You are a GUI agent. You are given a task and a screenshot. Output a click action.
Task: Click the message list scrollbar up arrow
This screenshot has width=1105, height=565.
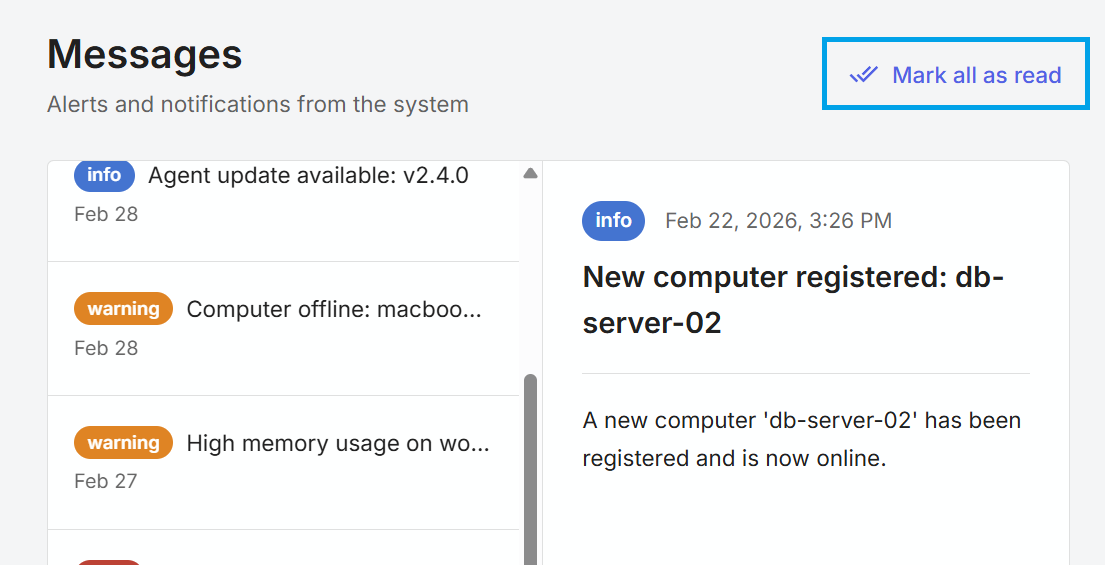coord(530,174)
